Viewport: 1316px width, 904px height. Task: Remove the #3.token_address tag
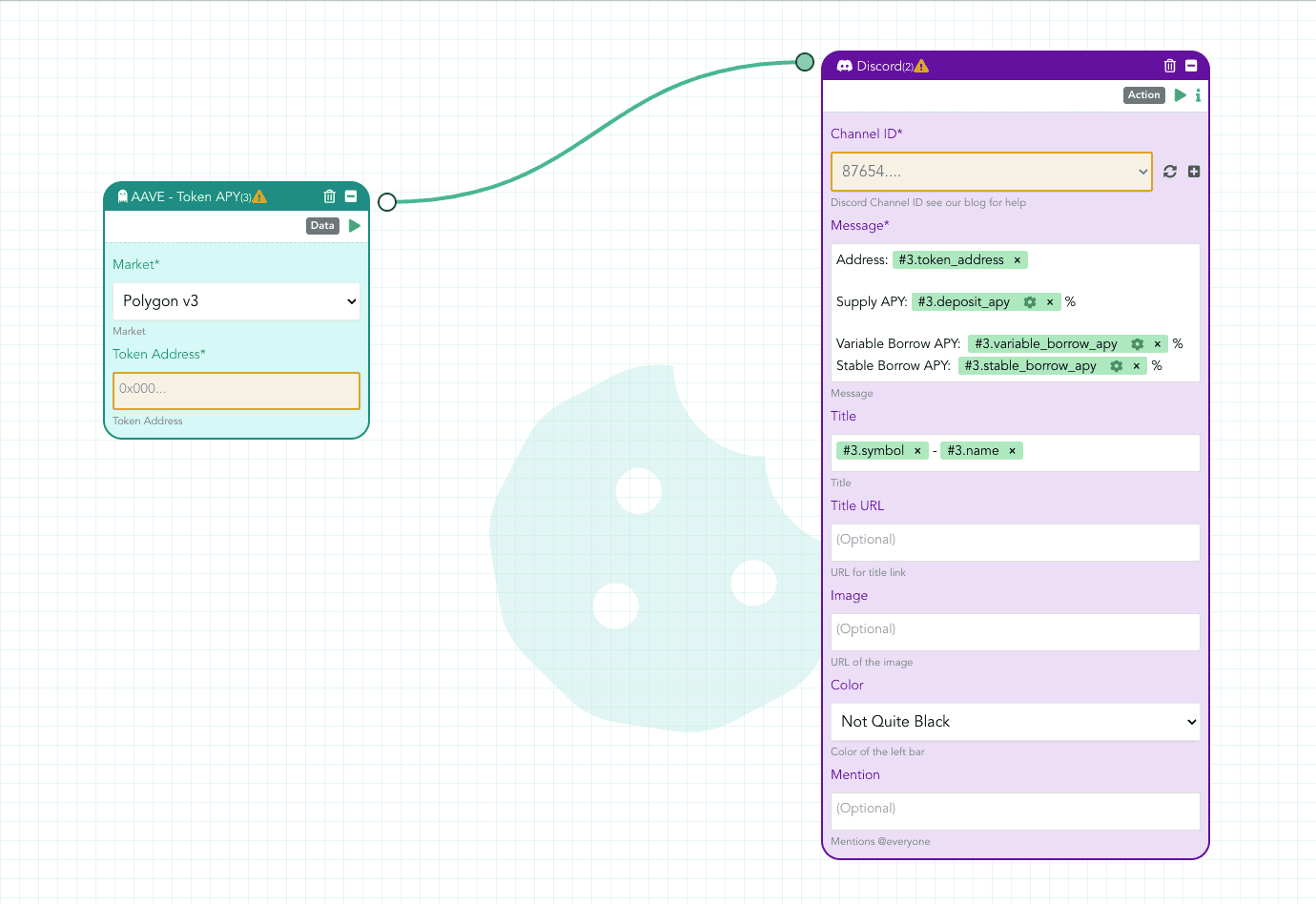[x=1018, y=260]
